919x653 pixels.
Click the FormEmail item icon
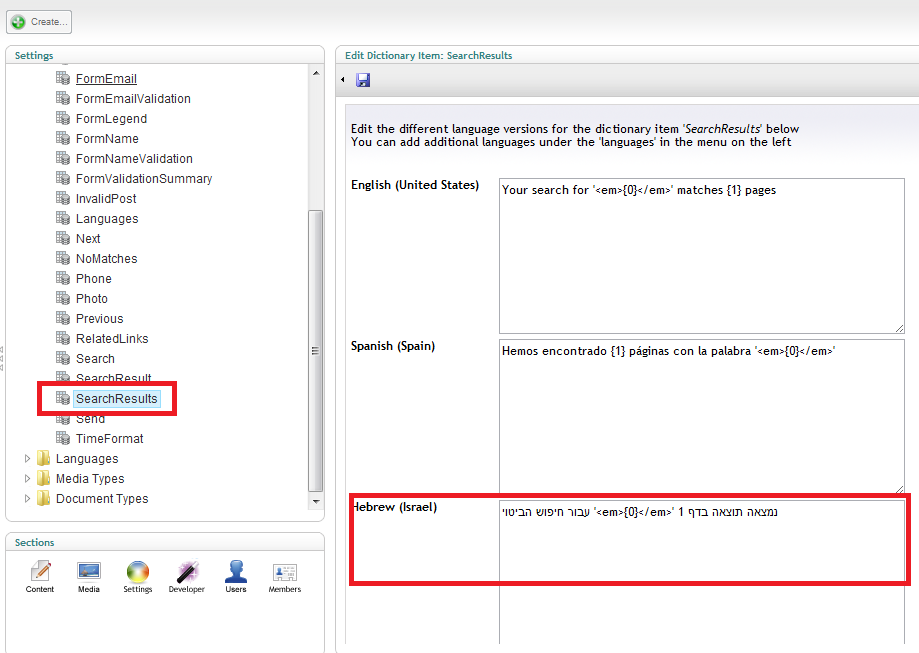pos(63,78)
